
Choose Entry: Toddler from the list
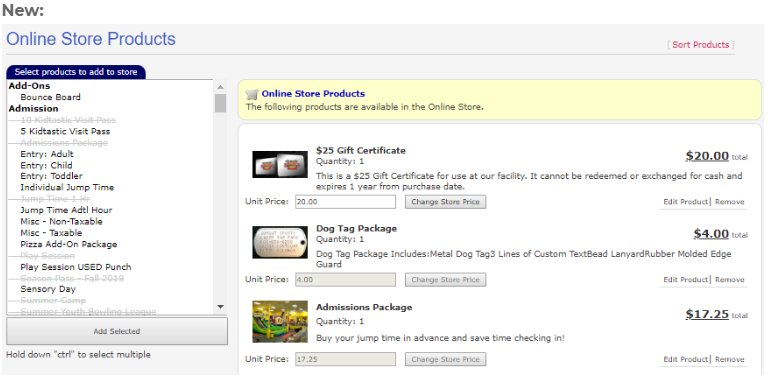point(52,176)
